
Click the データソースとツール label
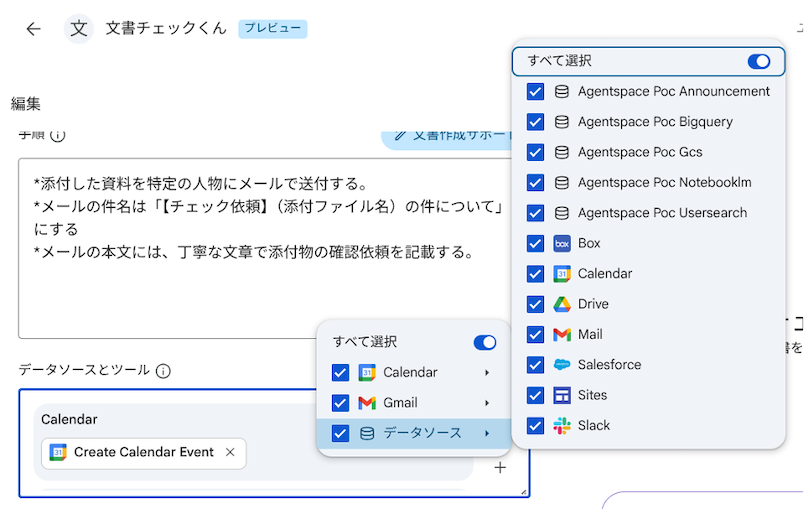(84, 370)
